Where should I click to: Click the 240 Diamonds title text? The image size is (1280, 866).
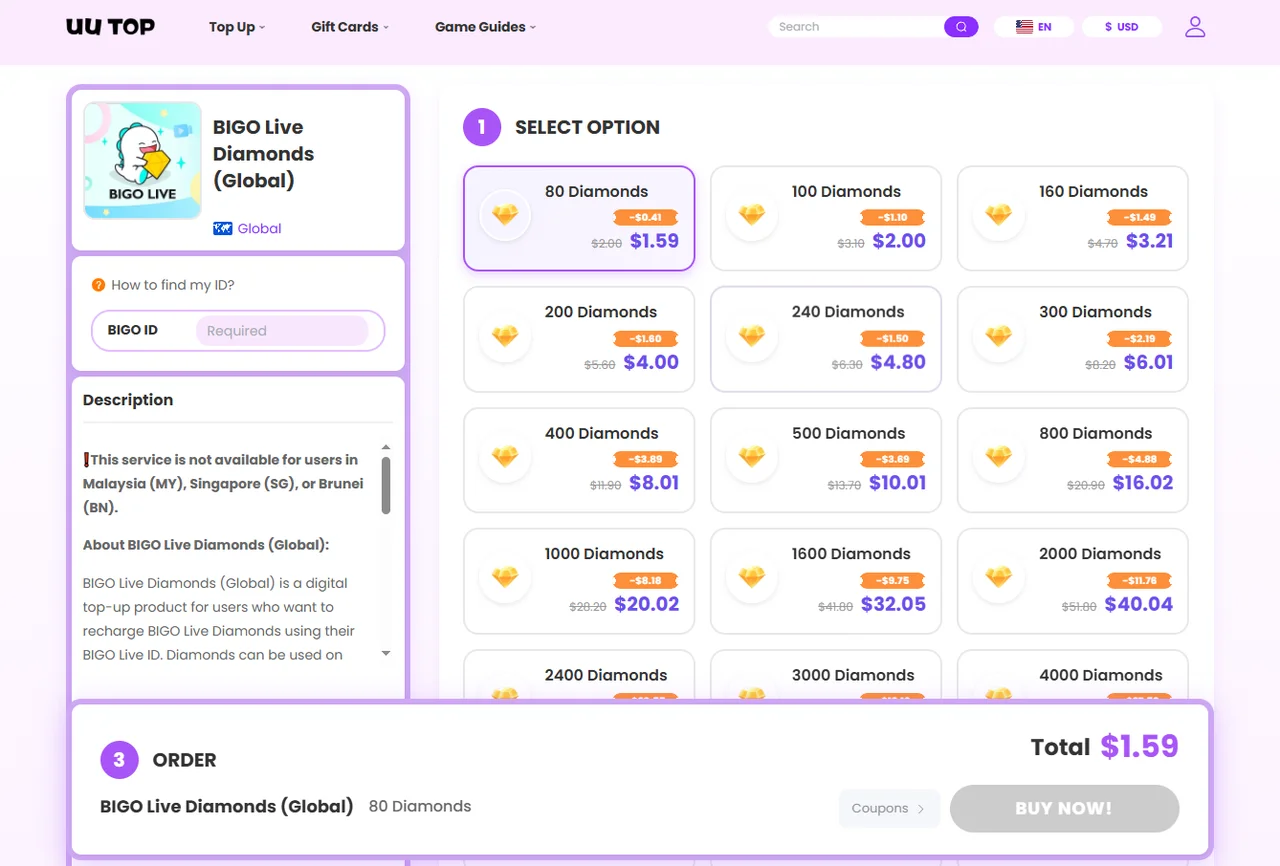pyautogui.click(x=848, y=312)
